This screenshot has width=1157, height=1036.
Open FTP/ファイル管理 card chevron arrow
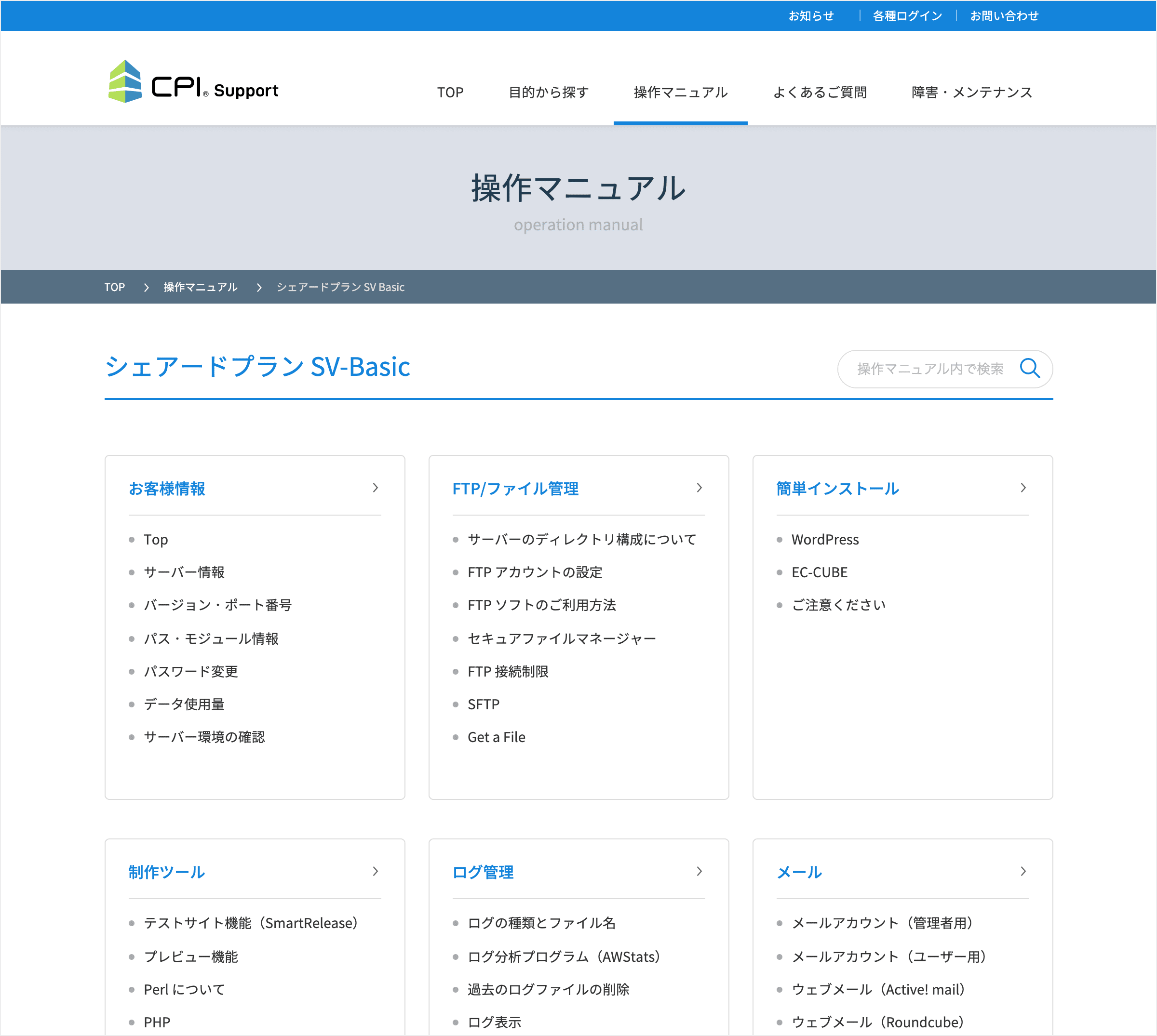699,488
